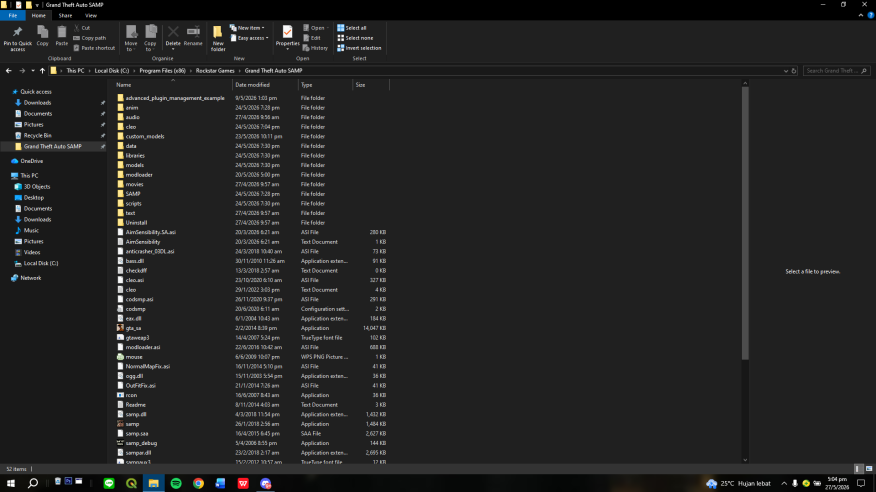
Task: Click the Delete red X icon
Action: pos(173,36)
